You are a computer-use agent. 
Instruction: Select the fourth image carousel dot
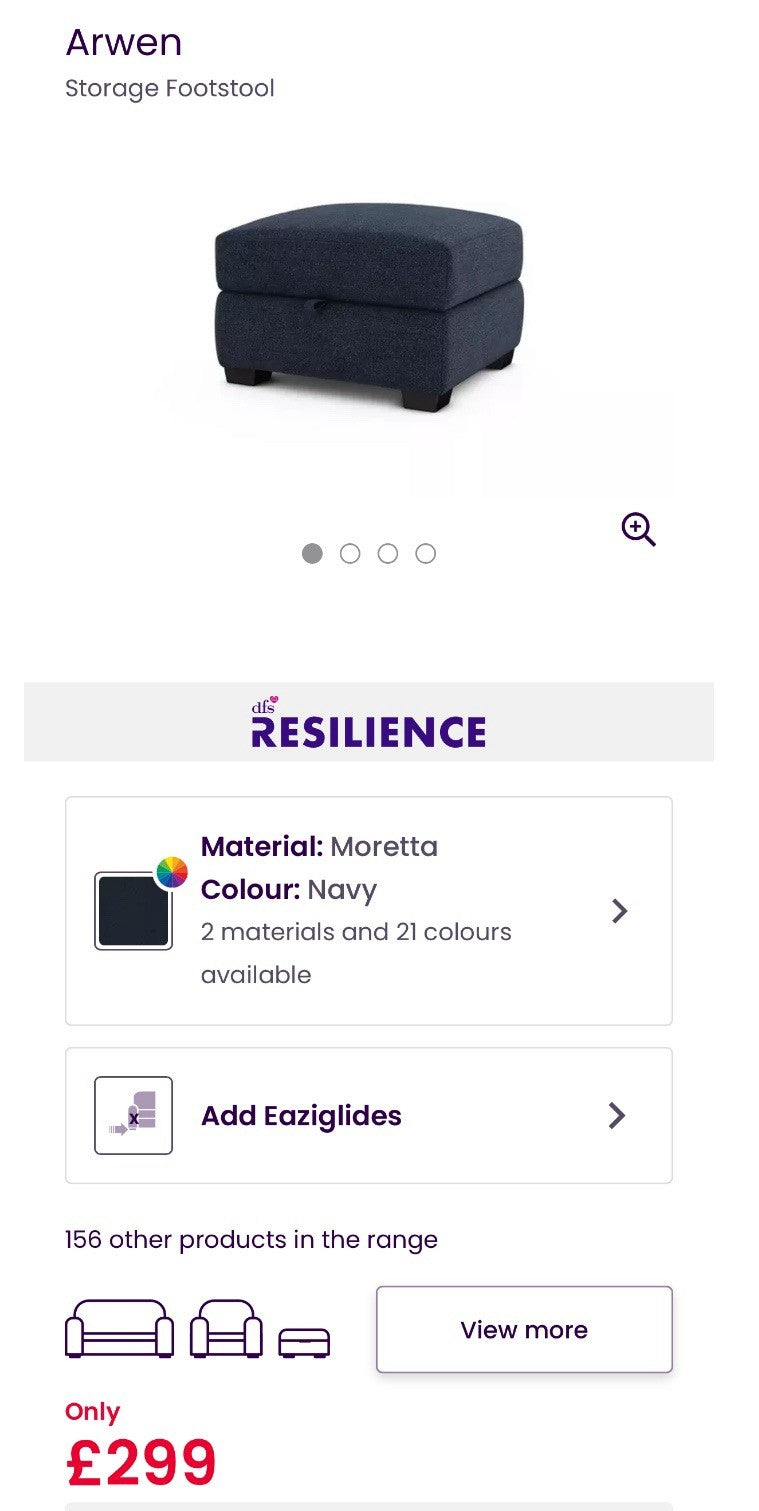(x=426, y=553)
